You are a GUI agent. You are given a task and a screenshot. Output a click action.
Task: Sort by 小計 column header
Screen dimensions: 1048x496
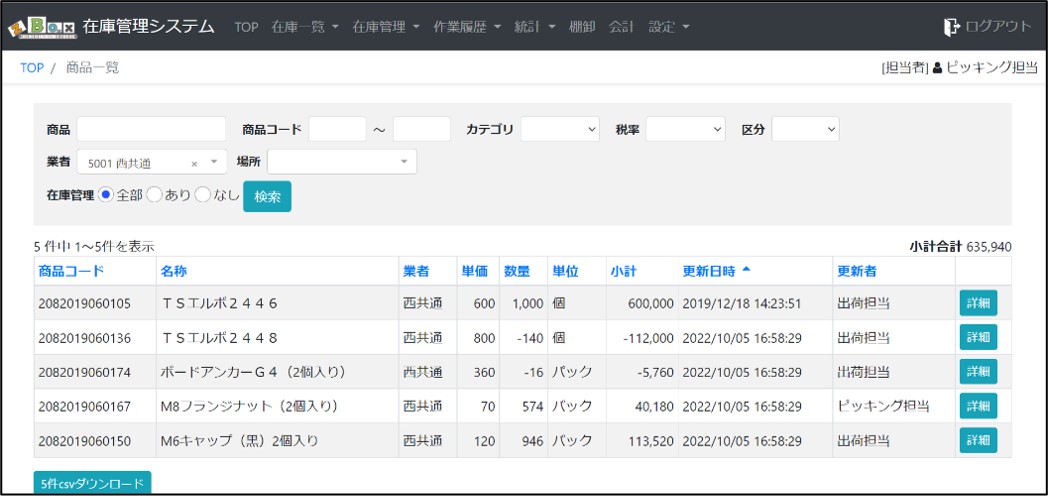pyautogui.click(x=624, y=271)
